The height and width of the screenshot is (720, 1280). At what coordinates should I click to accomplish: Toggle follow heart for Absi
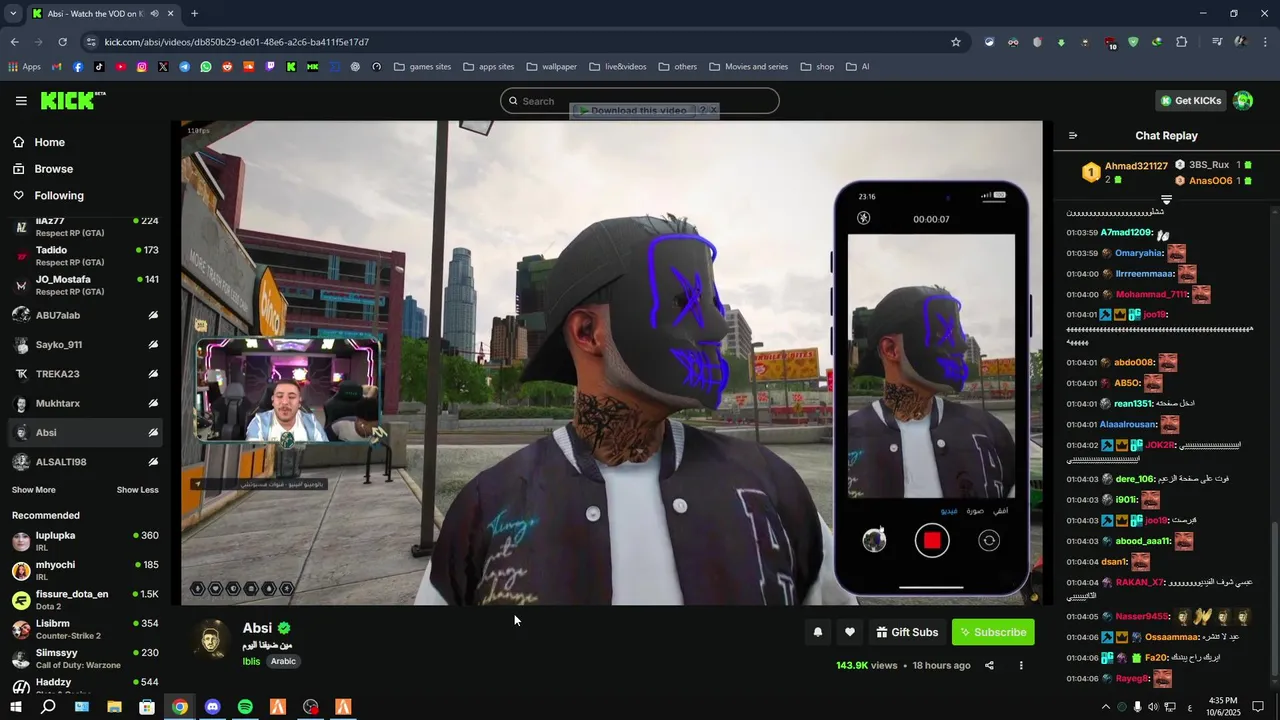click(850, 632)
